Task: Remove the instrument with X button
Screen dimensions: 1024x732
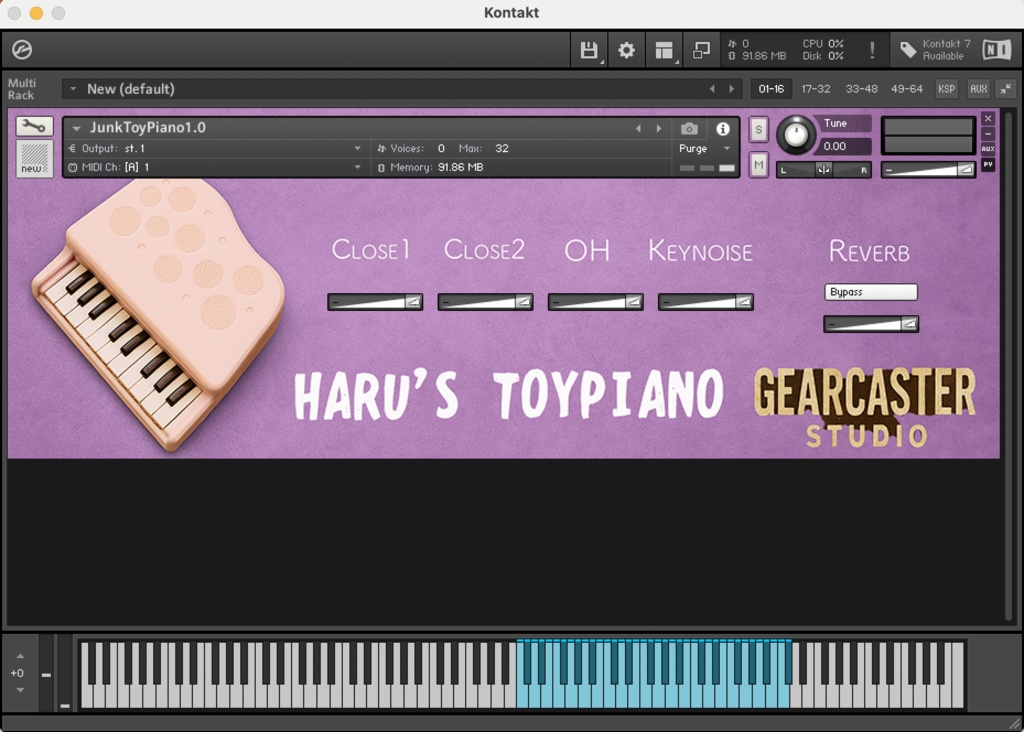Action: coord(988,118)
